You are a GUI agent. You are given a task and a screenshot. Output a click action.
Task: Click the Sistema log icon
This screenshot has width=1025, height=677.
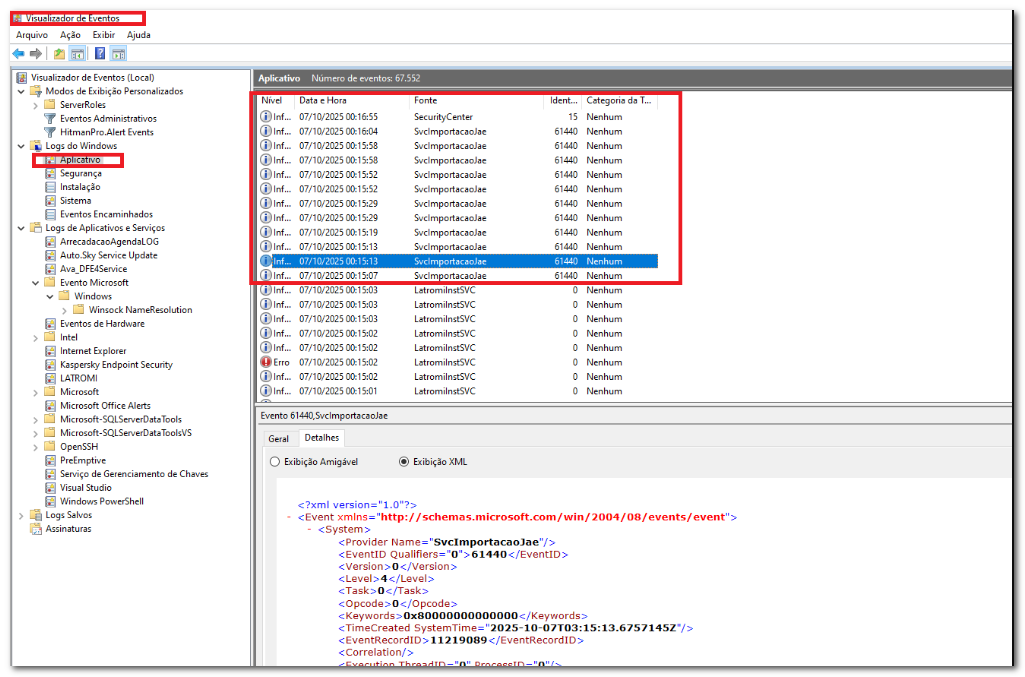pyautogui.click(x=50, y=201)
